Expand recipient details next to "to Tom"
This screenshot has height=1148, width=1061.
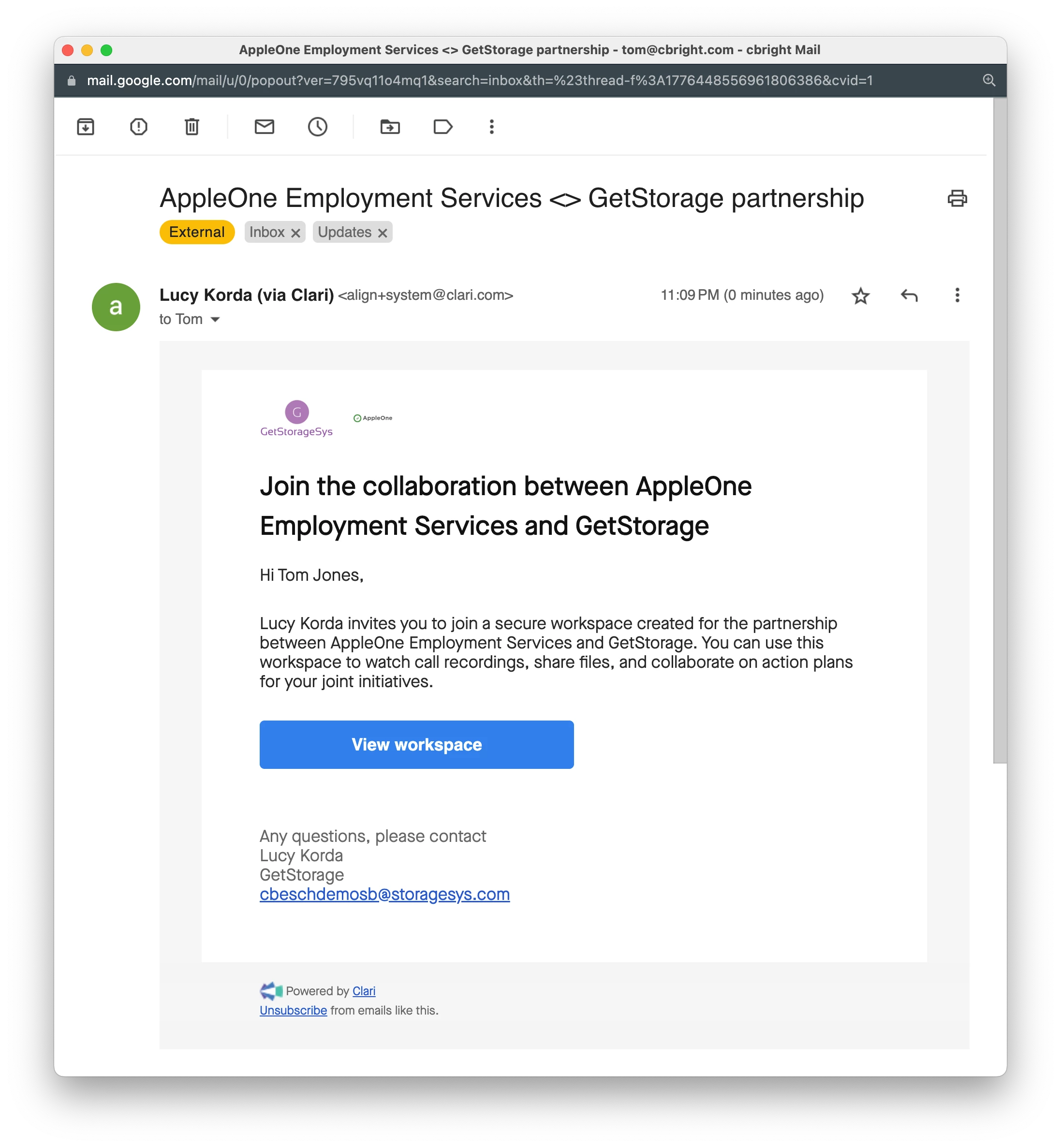click(x=215, y=320)
